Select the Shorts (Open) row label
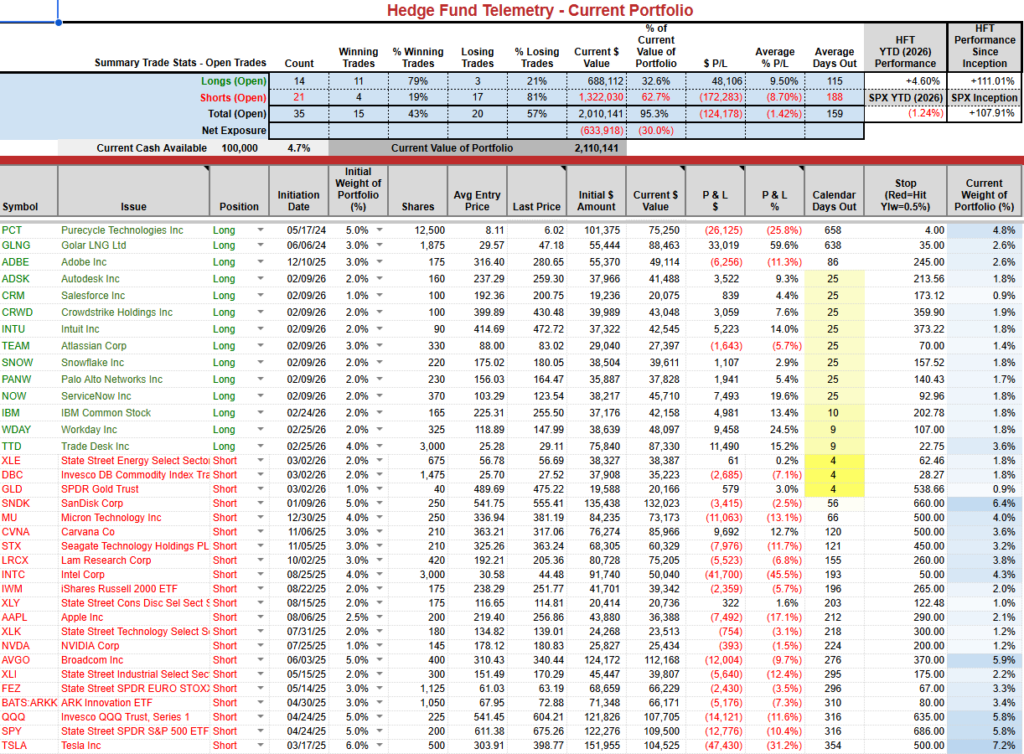The image size is (1024, 754). point(233,97)
